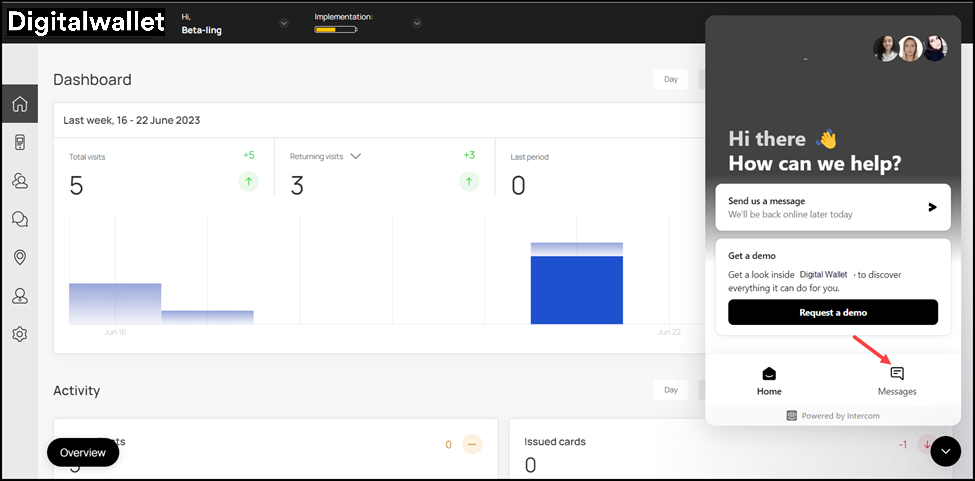Click the Overview button

(x=83, y=452)
